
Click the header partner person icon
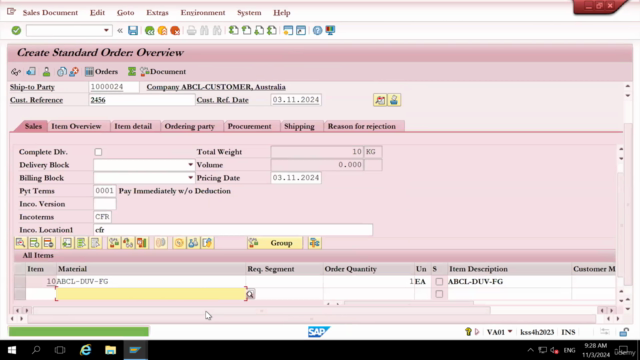[x=47, y=72]
